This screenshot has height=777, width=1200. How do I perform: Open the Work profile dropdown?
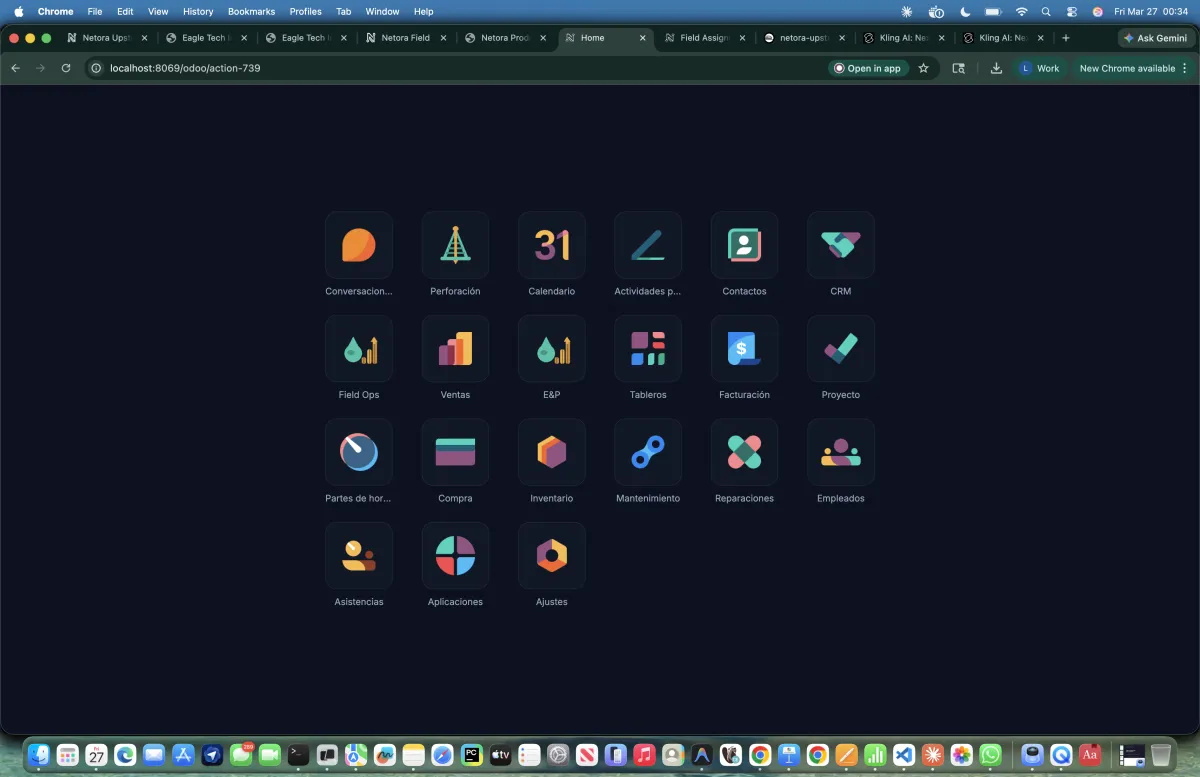point(1039,68)
